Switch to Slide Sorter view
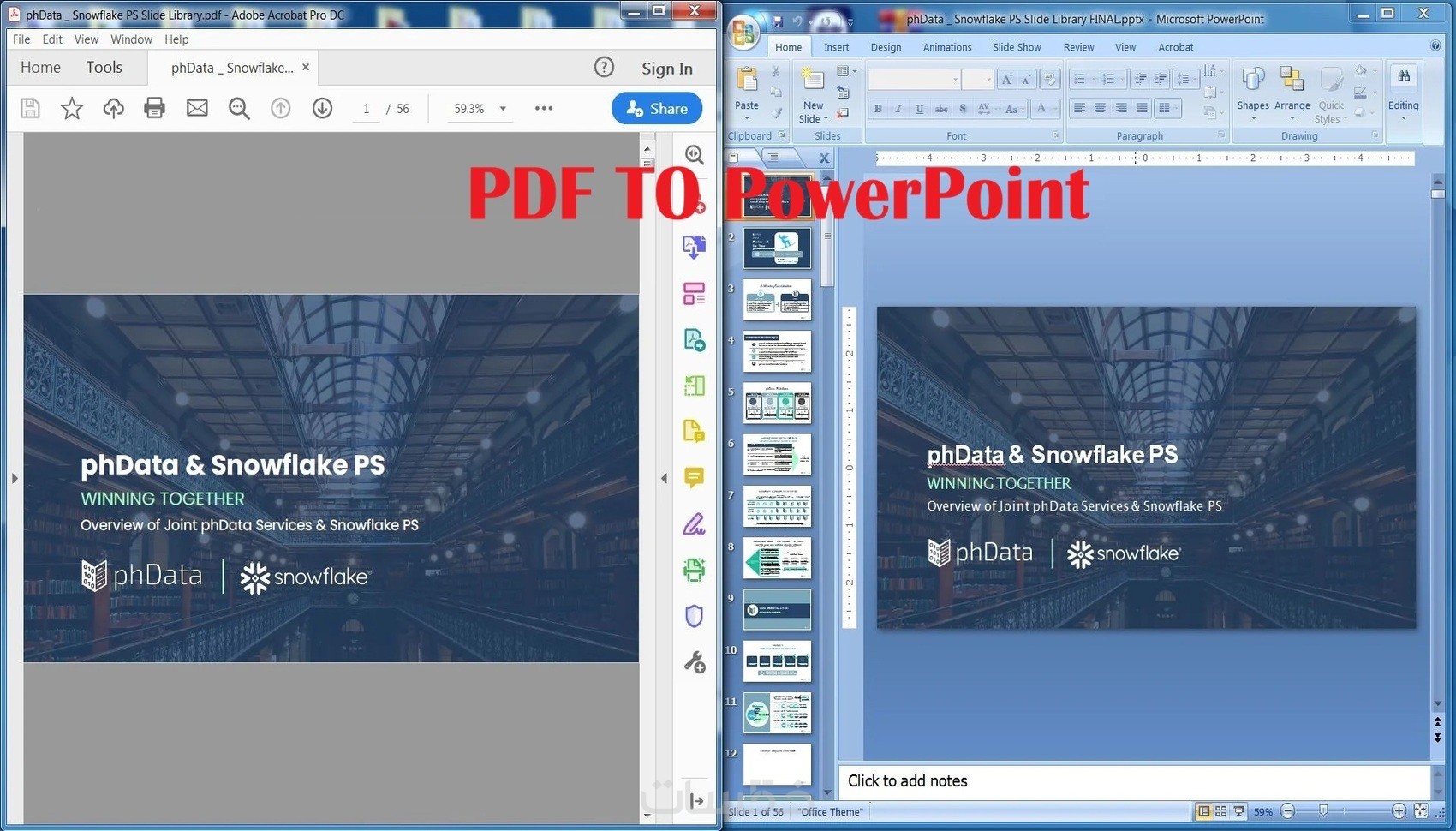 point(1221,811)
